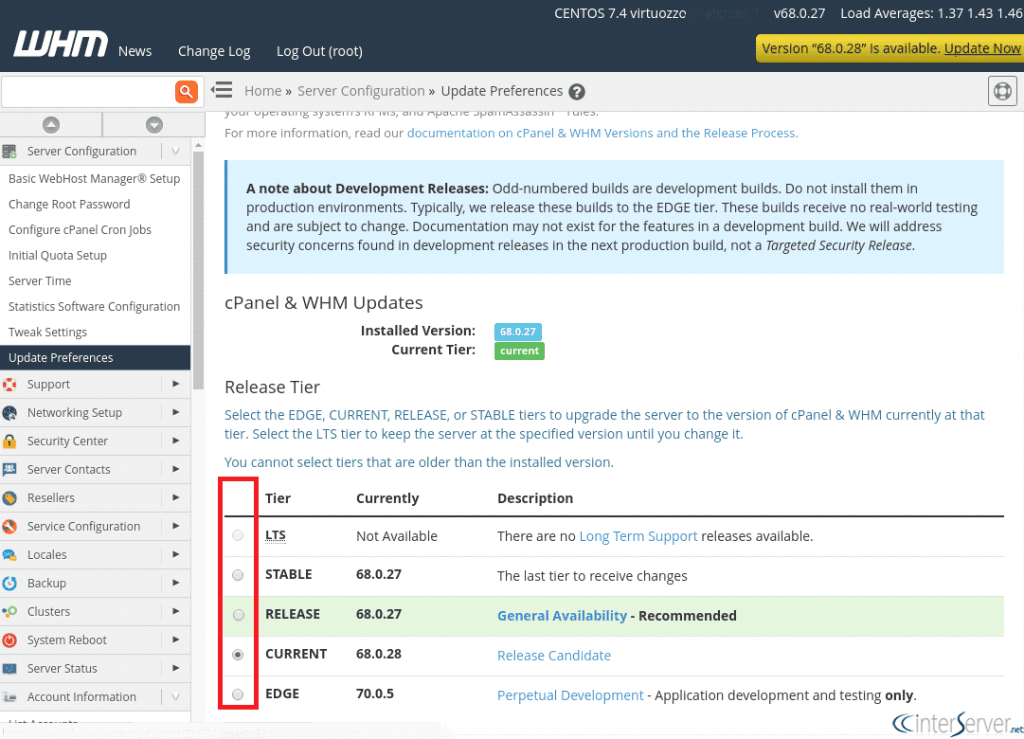Select the STABLE tier radio button
This screenshot has width=1024, height=739.
click(x=238, y=575)
